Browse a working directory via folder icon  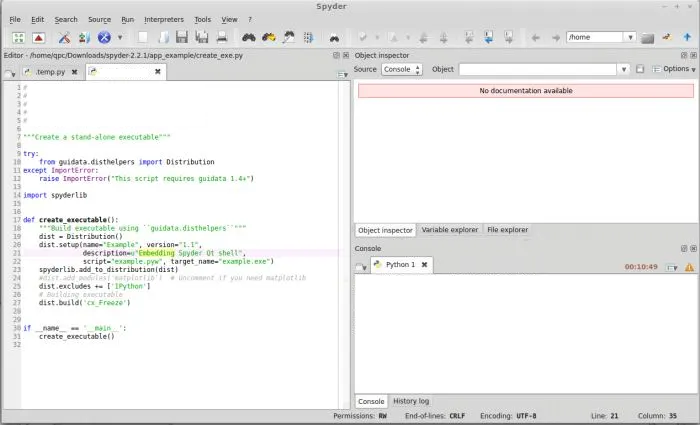(x=647, y=38)
